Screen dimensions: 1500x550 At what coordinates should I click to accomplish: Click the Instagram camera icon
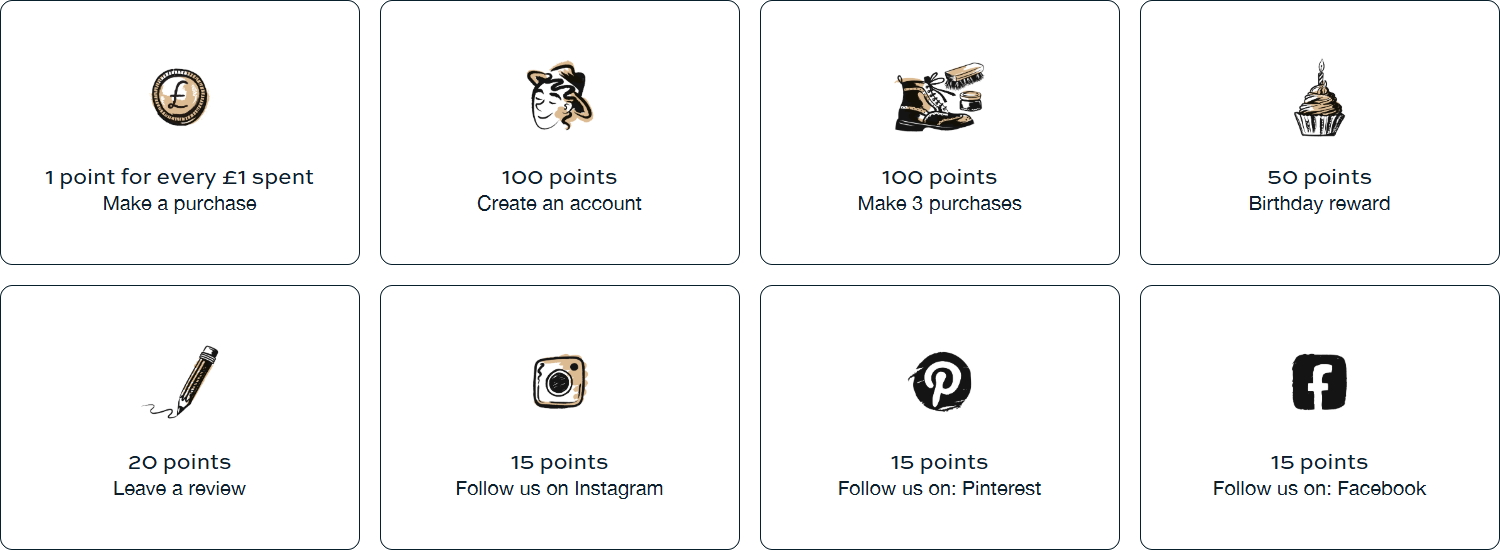(560, 382)
